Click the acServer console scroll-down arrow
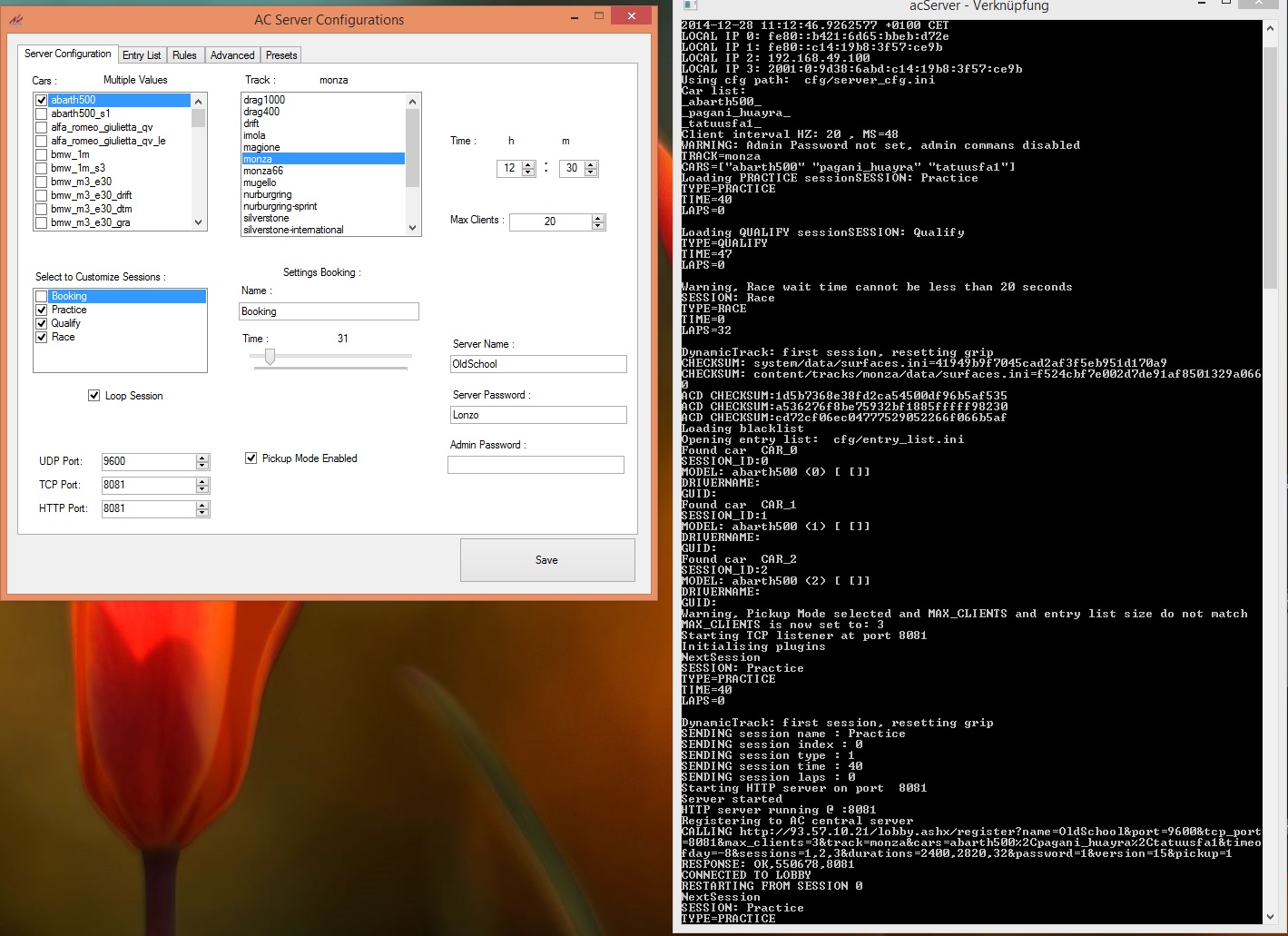The image size is (1288, 936). coord(1271,917)
